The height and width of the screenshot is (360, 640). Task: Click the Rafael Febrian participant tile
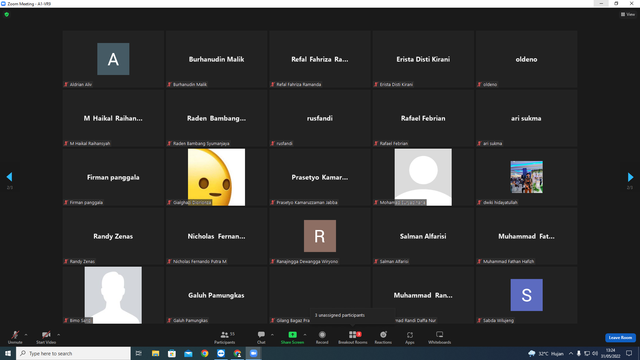click(423, 118)
